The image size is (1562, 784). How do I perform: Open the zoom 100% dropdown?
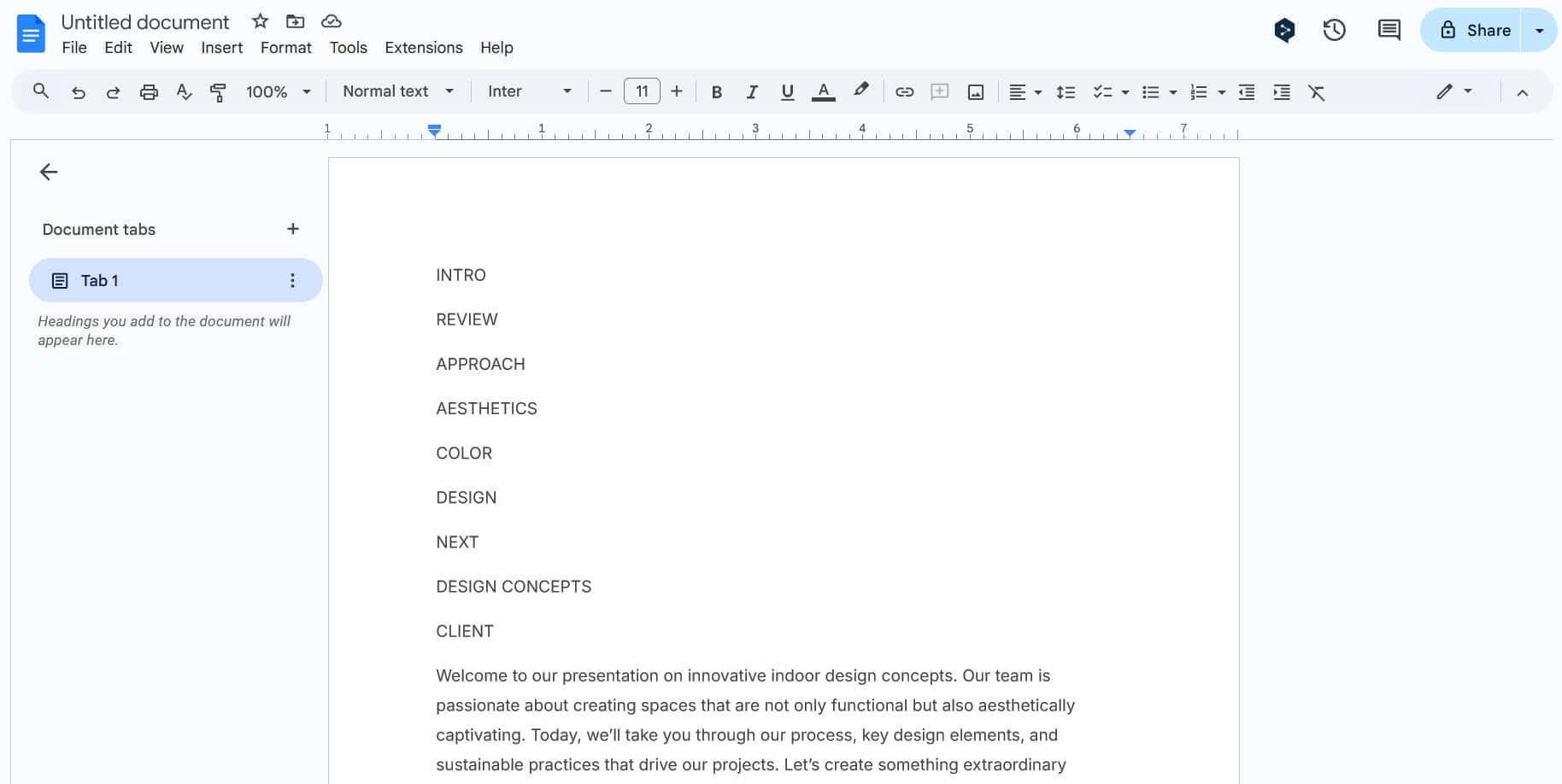point(278,91)
